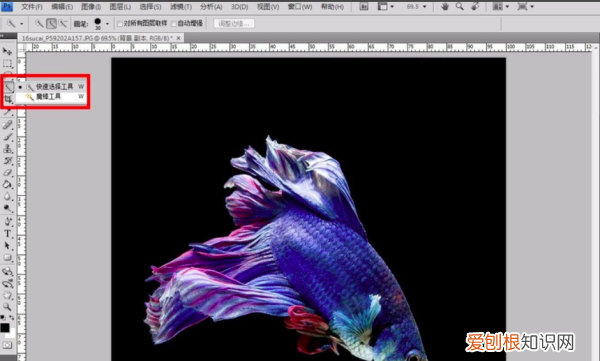Open the 图像(I) menu

tap(91, 7)
